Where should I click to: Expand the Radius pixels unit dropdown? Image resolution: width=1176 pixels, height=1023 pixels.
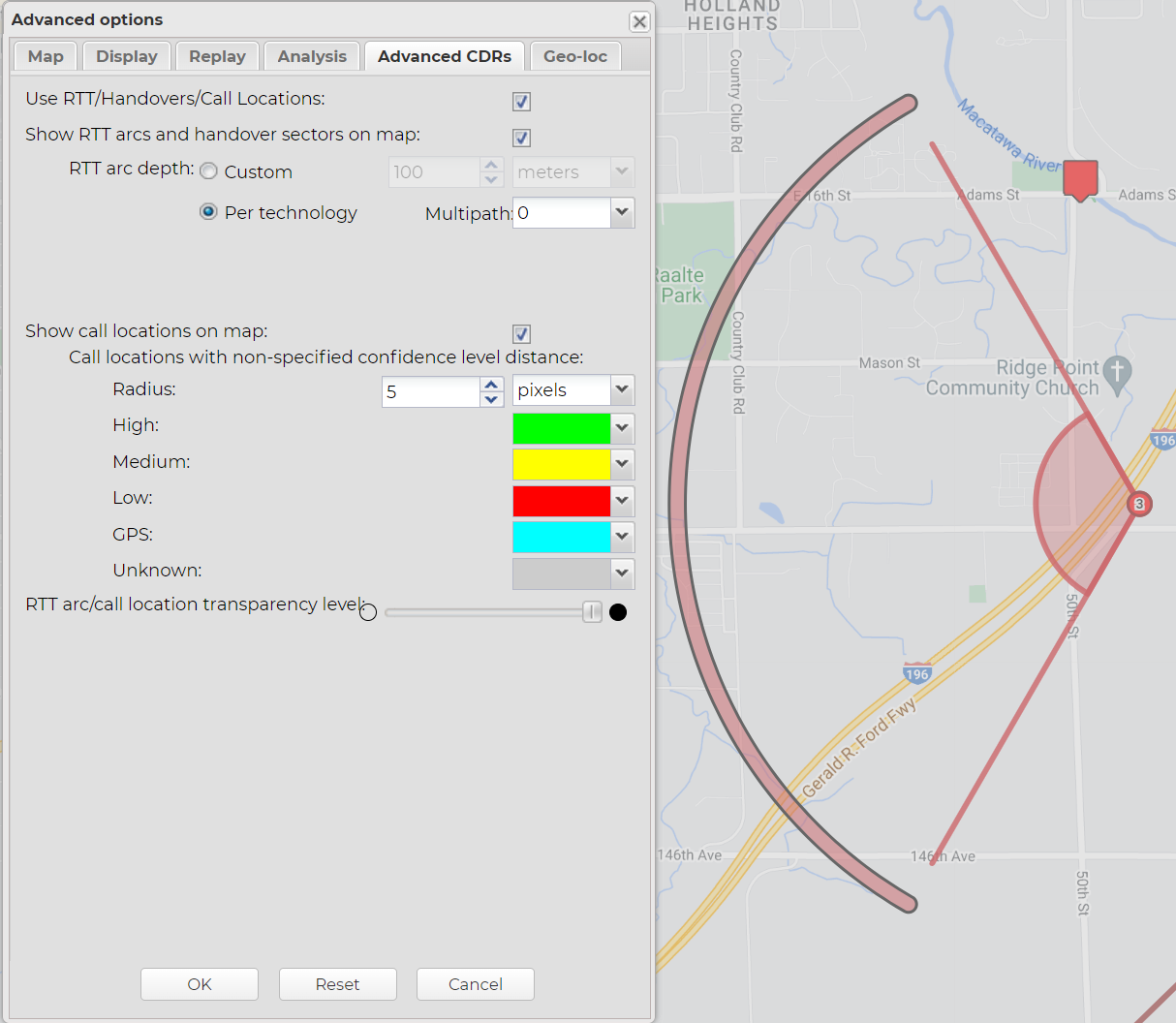pyautogui.click(x=622, y=390)
